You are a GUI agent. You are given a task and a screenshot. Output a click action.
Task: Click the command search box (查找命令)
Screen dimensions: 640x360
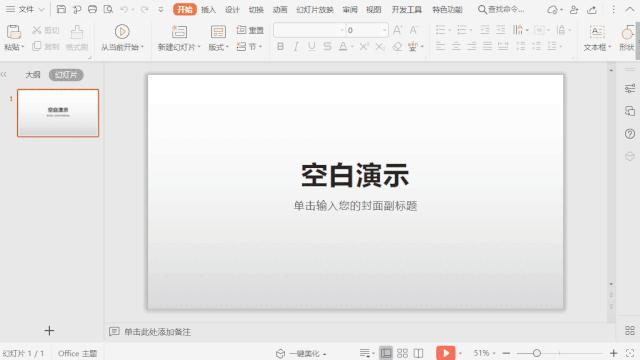[501, 9]
